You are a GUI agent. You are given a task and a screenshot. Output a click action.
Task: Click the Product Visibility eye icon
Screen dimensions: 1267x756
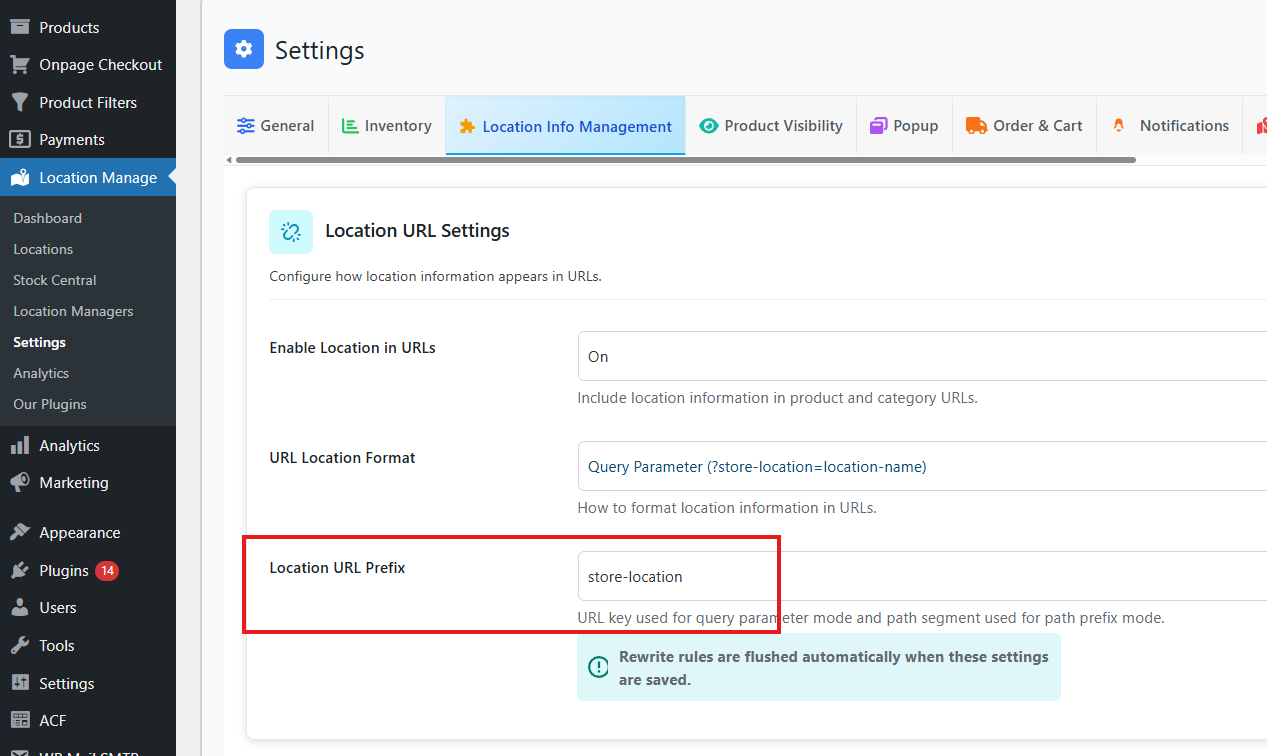pos(709,126)
